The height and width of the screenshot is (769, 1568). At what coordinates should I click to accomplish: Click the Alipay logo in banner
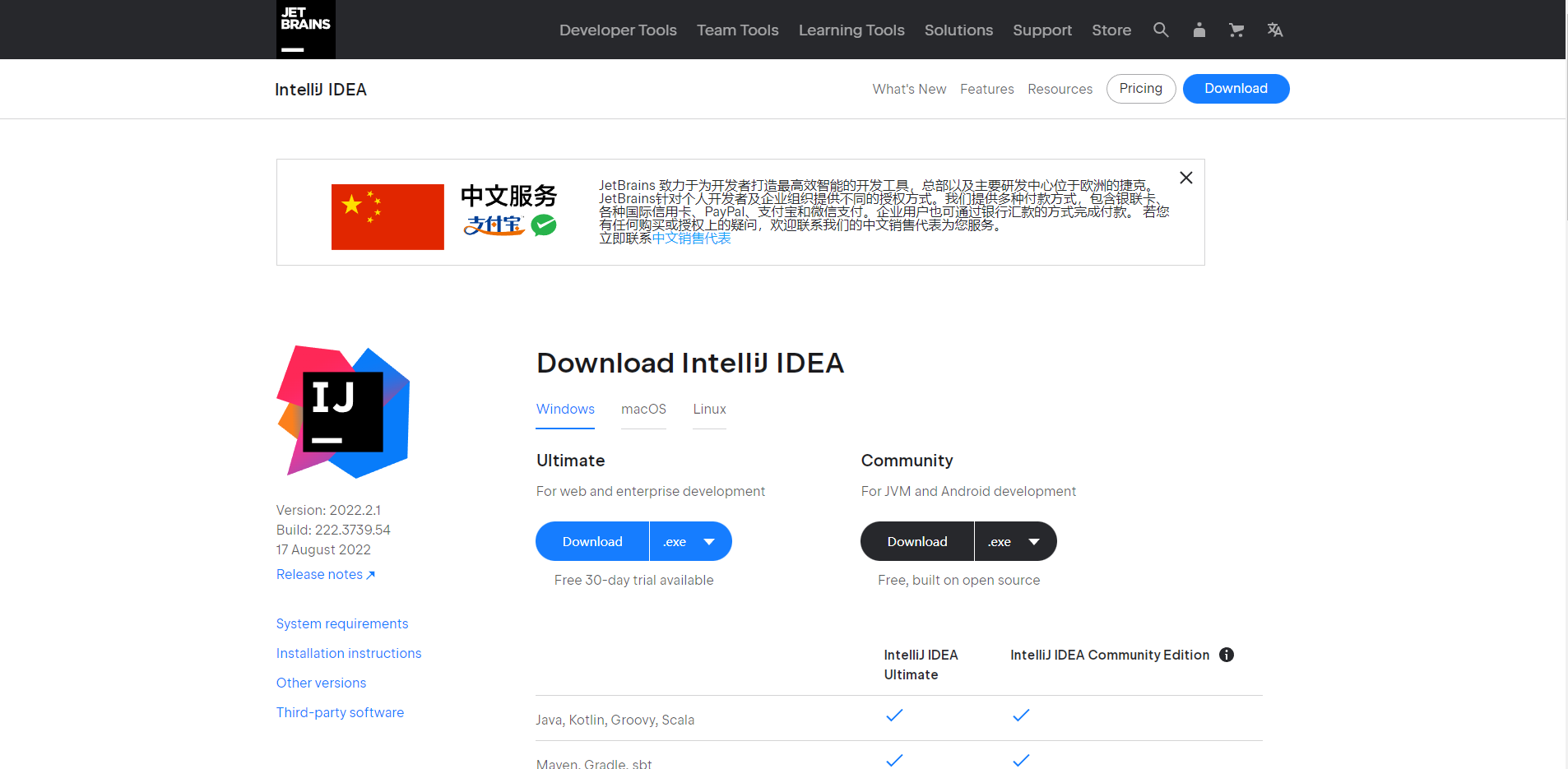click(x=494, y=225)
